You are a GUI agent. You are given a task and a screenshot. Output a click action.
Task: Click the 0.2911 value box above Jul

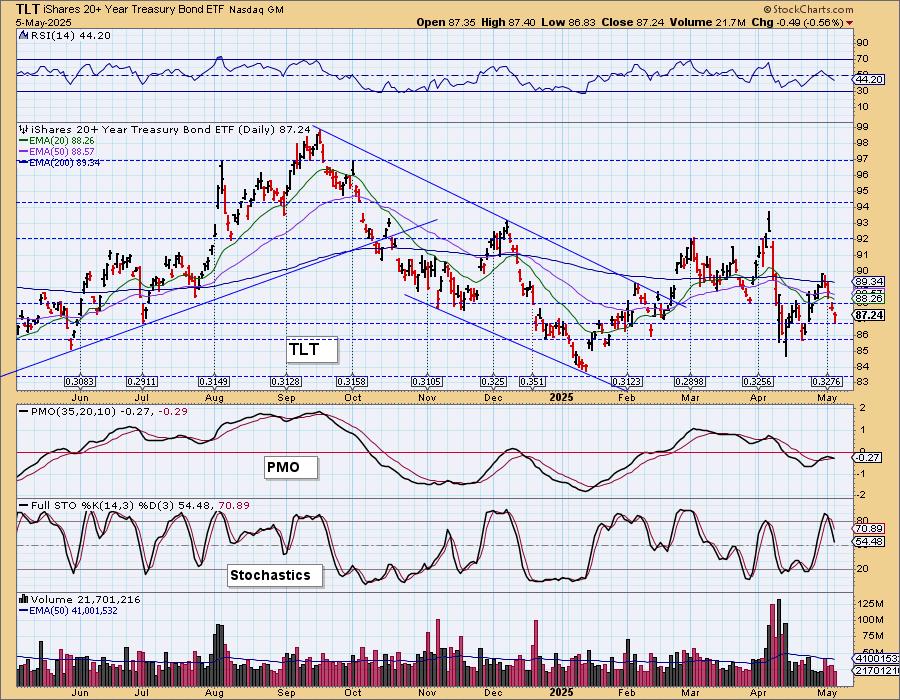tap(142, 382)
